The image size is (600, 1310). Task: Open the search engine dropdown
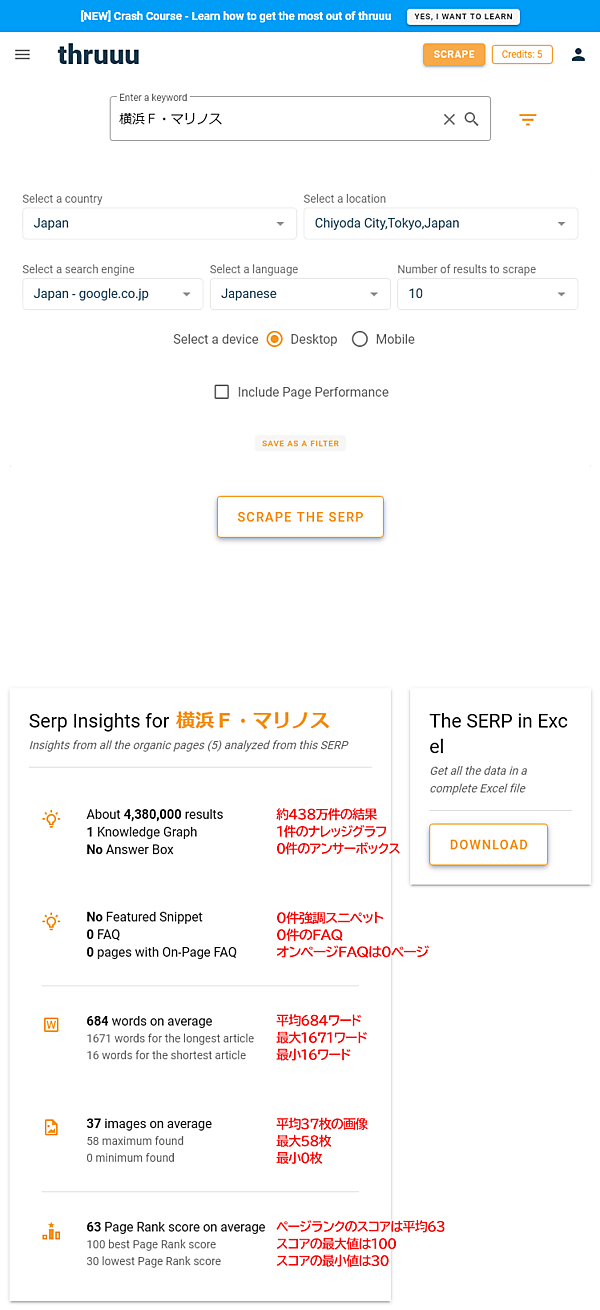click(112, 294)
